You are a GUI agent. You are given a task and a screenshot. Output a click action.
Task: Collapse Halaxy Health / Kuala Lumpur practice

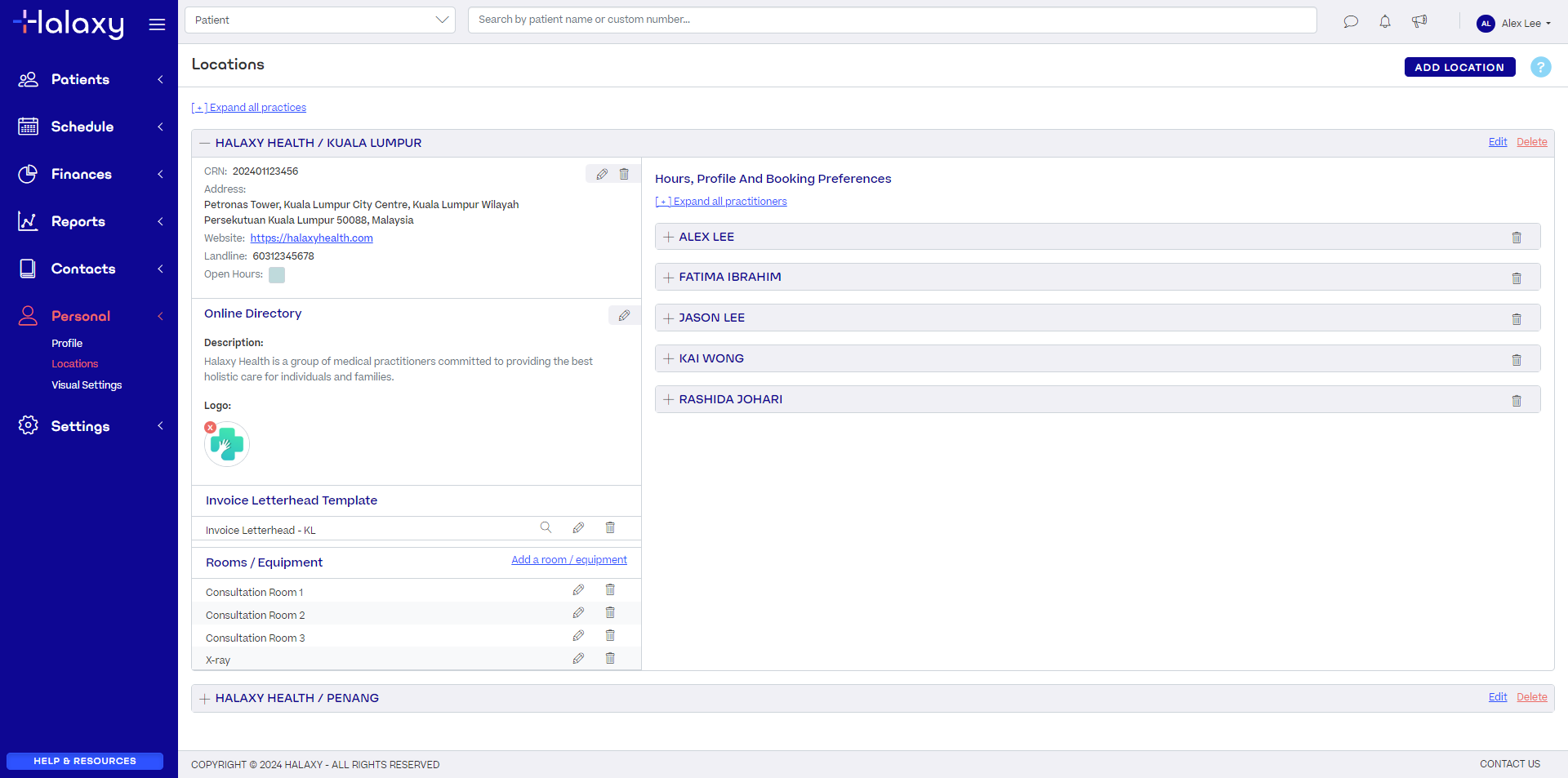coord(205,143)
